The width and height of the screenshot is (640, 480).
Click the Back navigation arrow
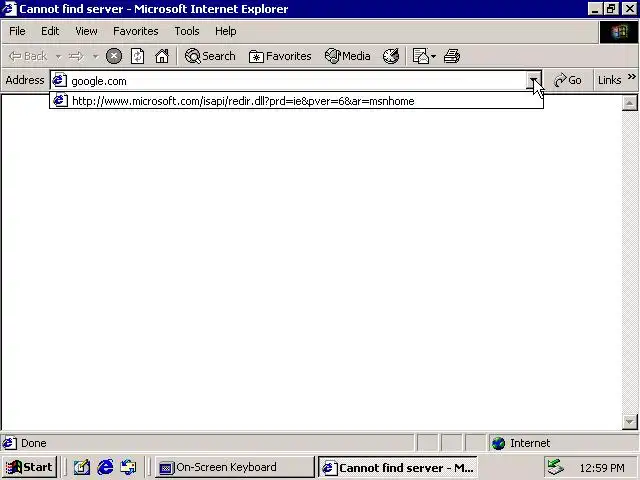tap(27, 56)
